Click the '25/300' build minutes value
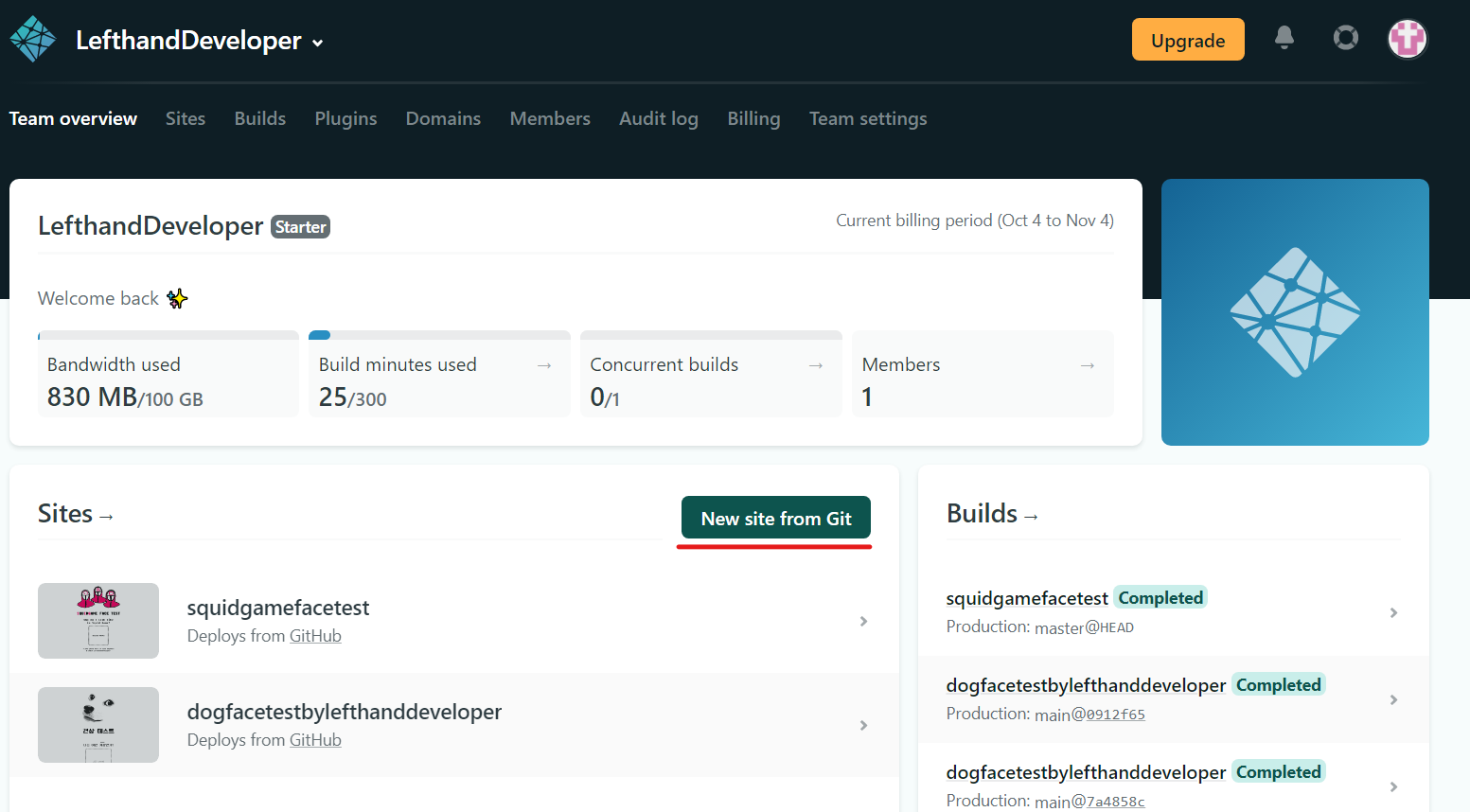This screenshot has width=1470, height=812. [353, 397]
